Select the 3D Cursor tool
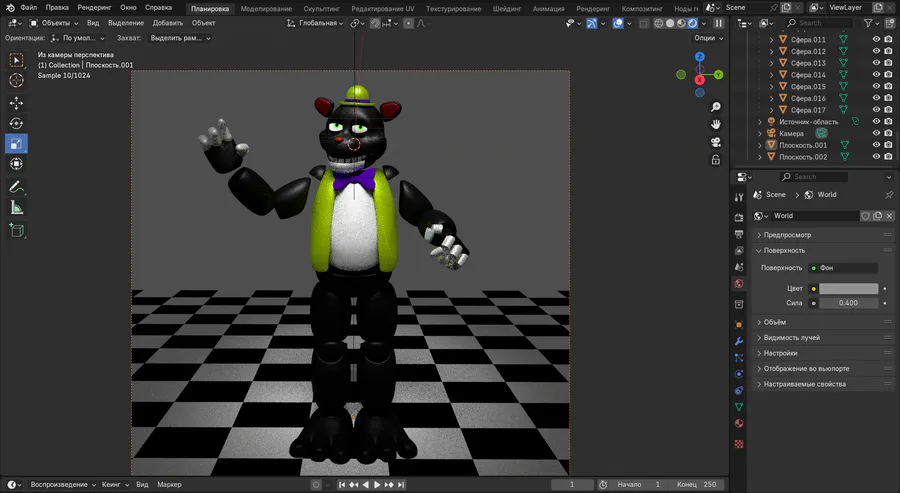900x493 pixels. click(x=16, y=81)
